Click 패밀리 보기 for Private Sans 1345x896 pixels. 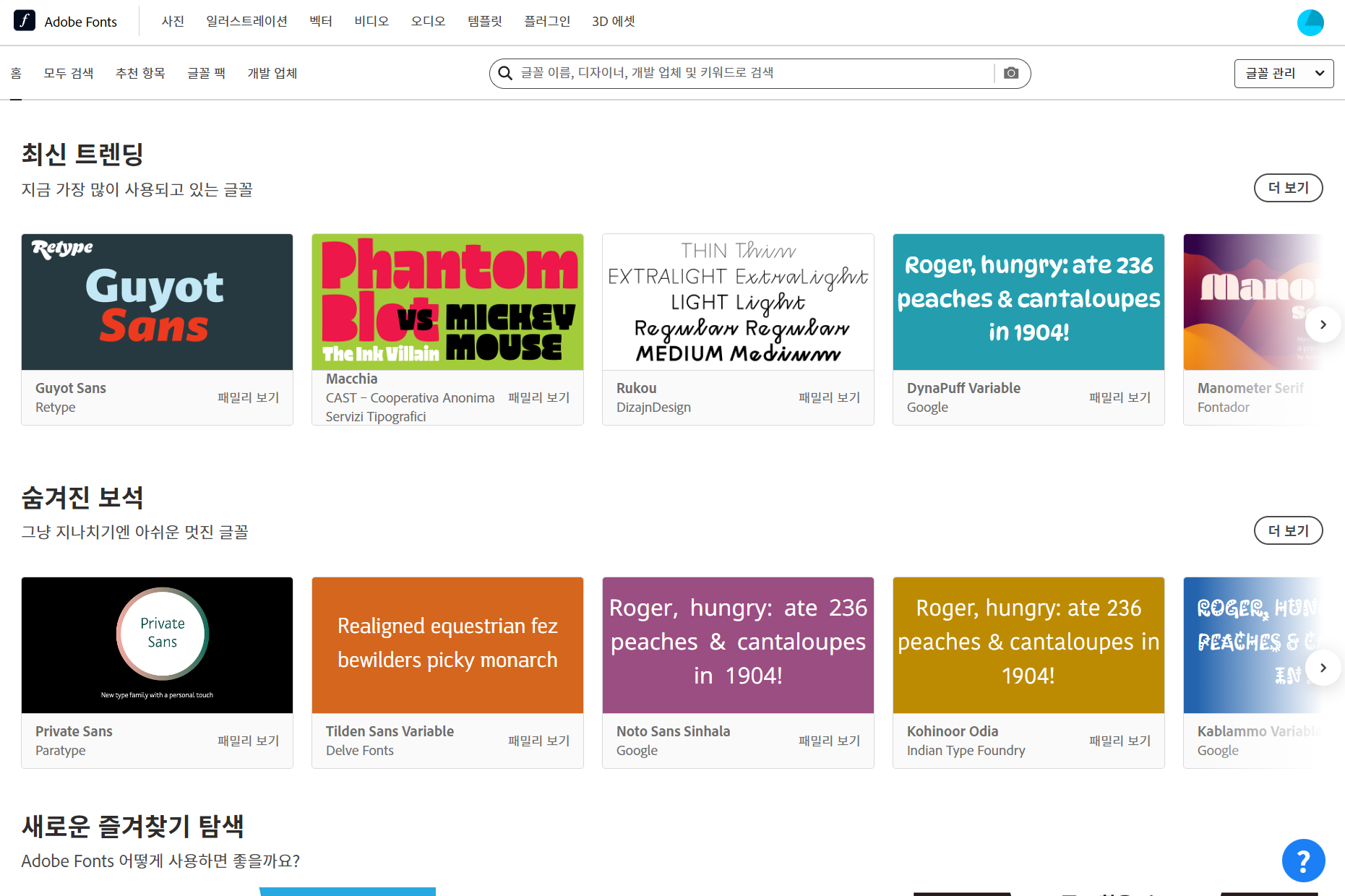[x=248, y=741]
